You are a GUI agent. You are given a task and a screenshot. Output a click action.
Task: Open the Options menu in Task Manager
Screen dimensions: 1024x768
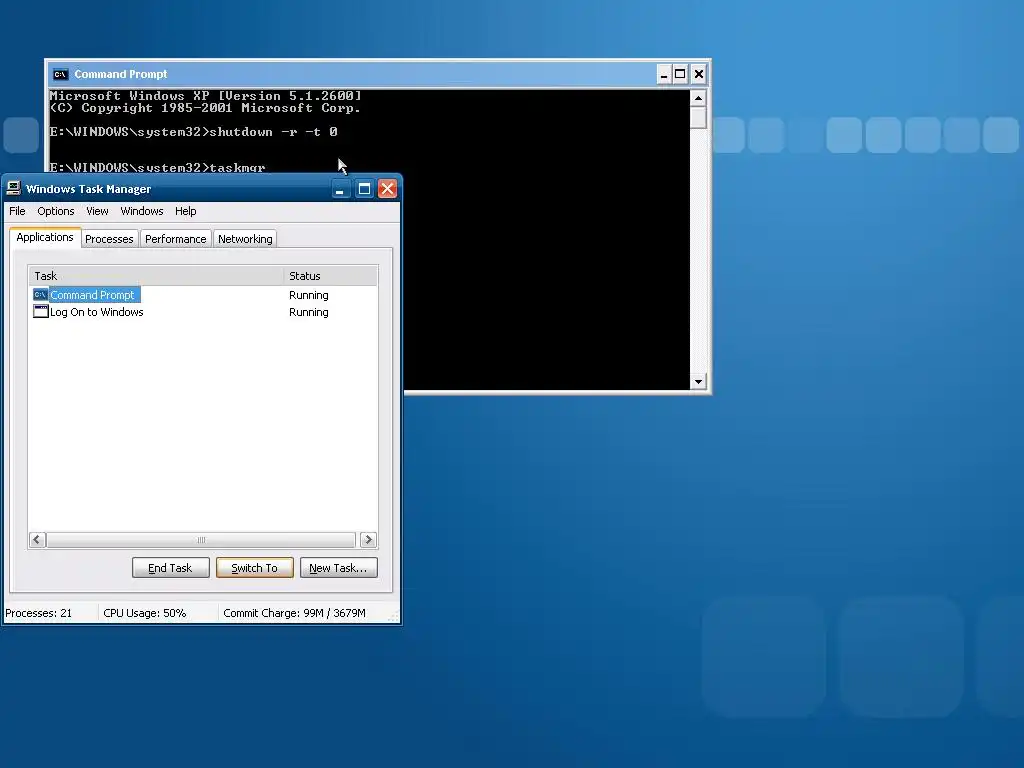click(x=56, y=212)
